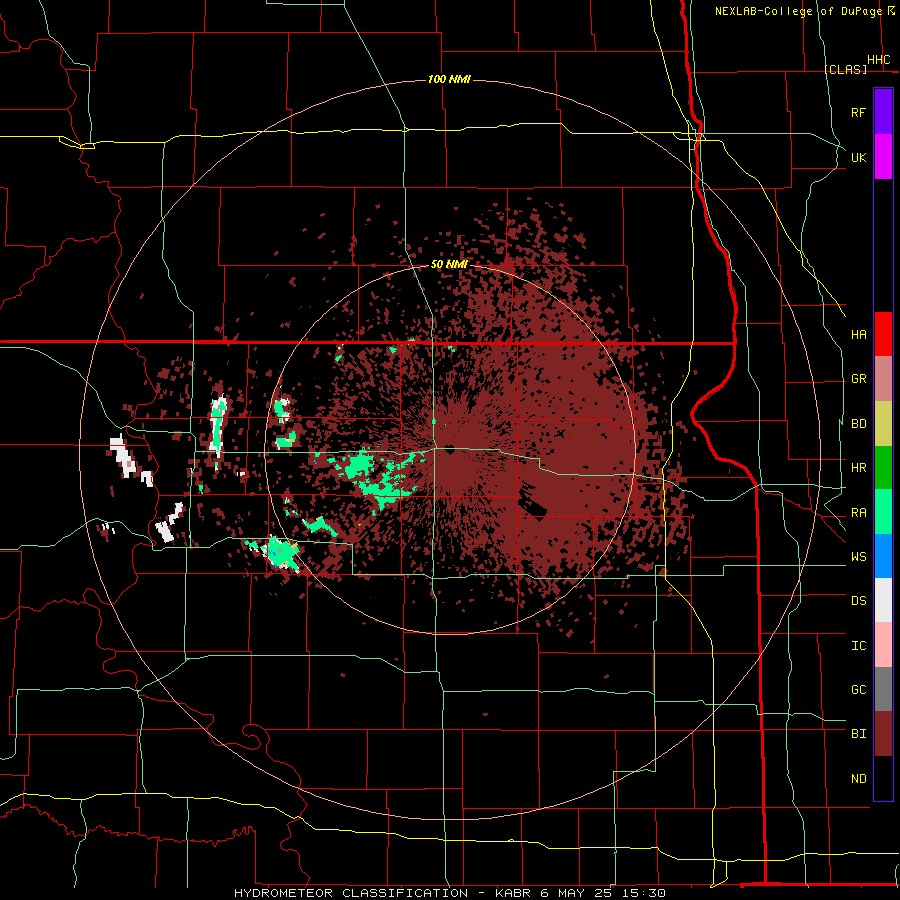The width and height of the screenshot is (900, 900).
Task: Click the 6 MAY 25 date text
Action: coord(579,893)
